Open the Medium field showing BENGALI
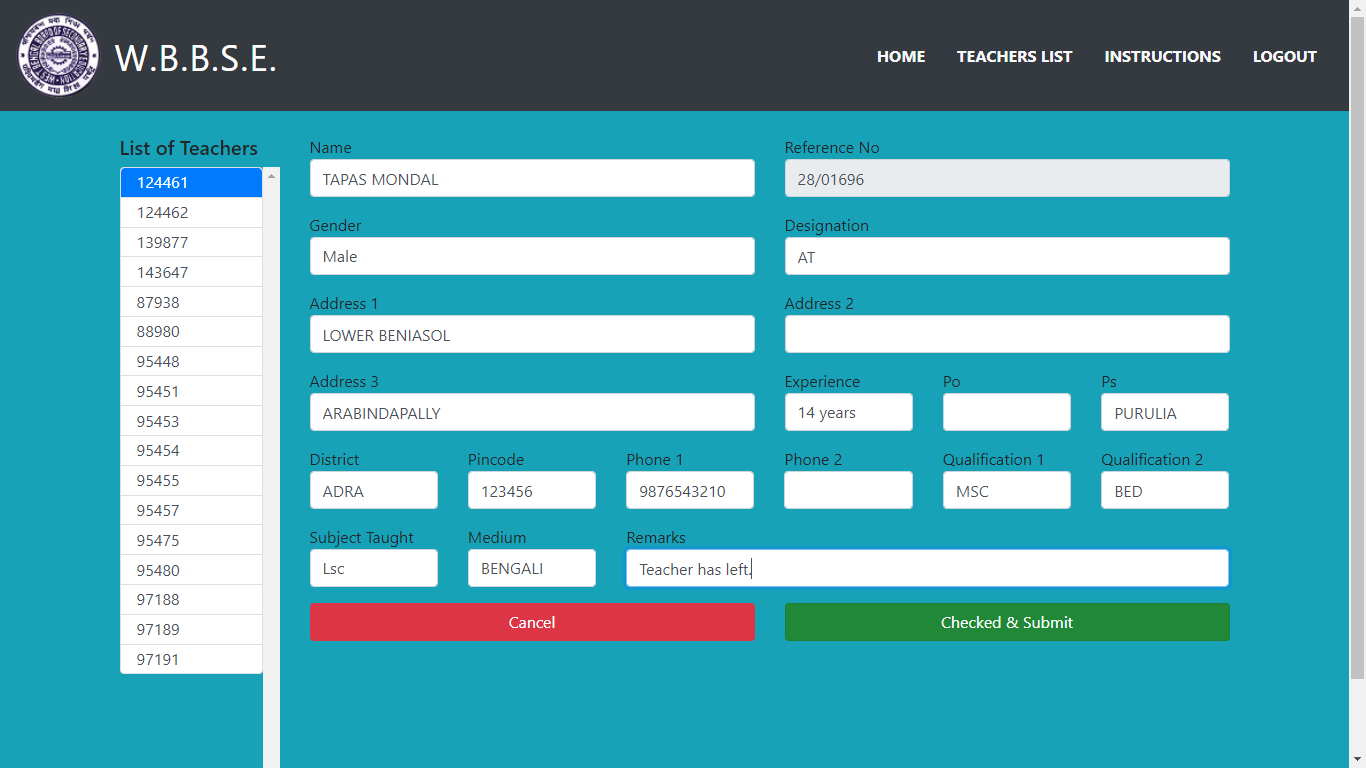 coord(531,569)
